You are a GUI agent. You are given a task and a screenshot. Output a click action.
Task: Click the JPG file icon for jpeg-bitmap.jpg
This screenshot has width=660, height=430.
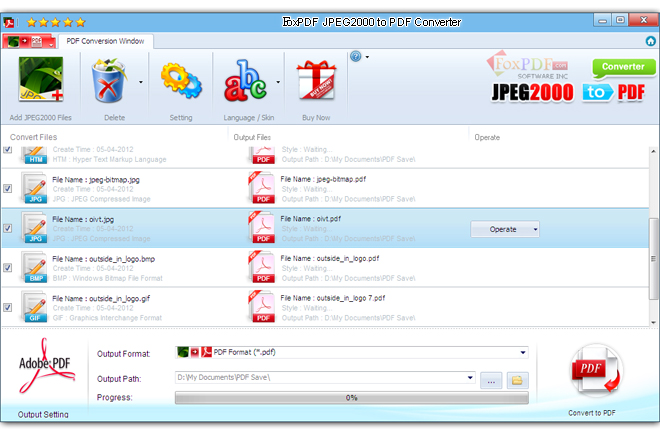(x=35, y=188)
